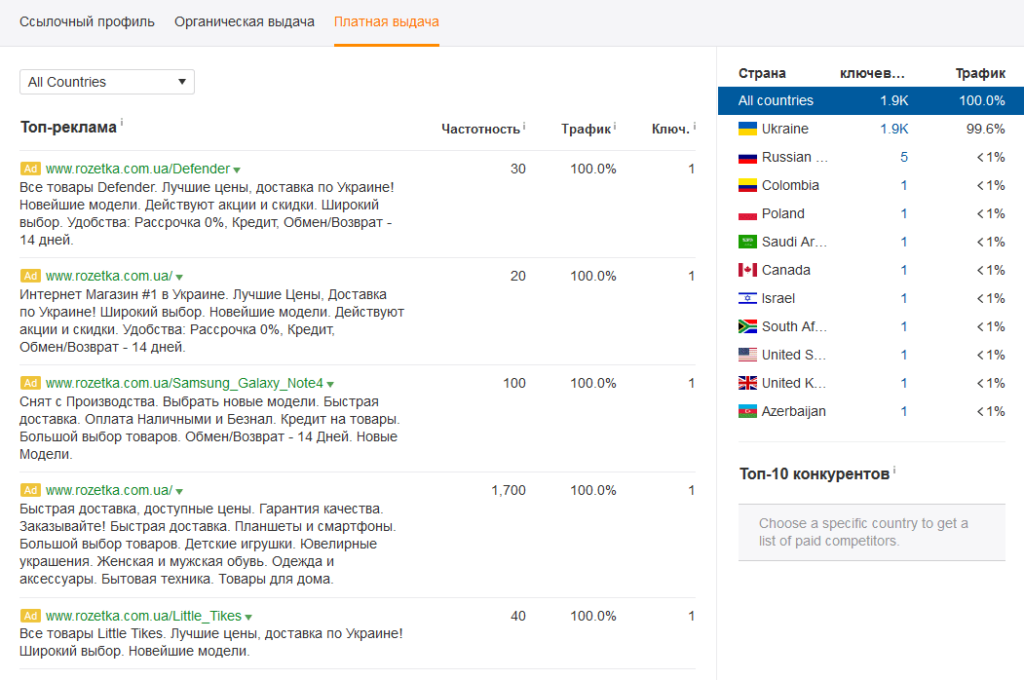
Task: Select the All countries row
Action: coord(870,101)
